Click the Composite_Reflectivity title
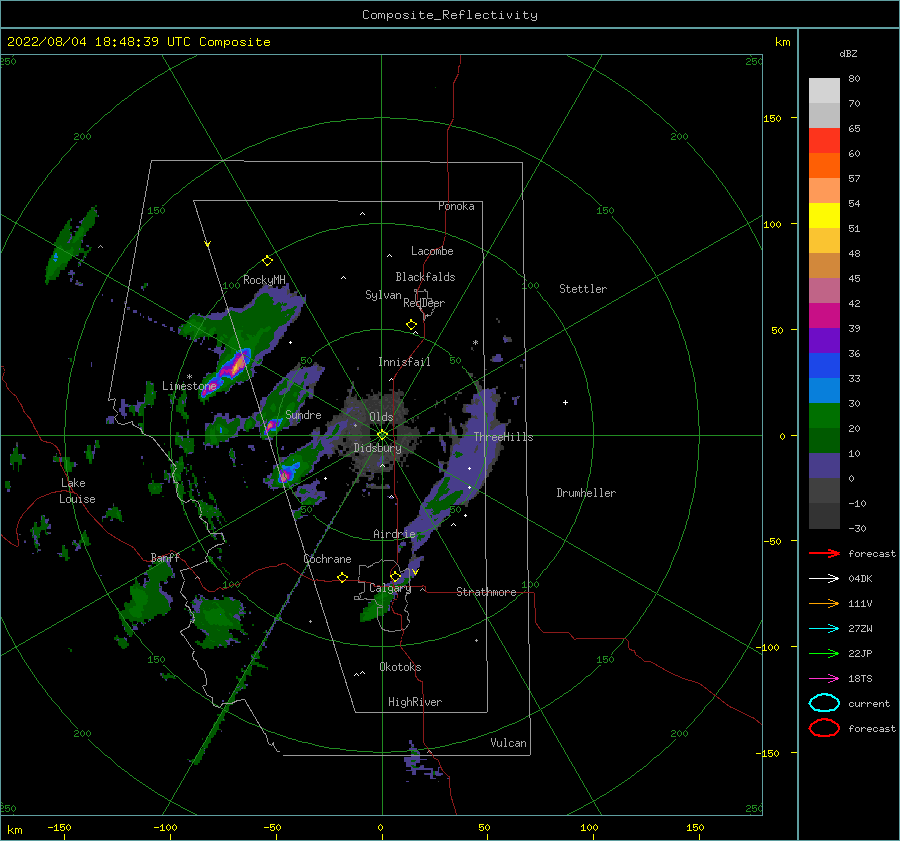 (450, 15)
